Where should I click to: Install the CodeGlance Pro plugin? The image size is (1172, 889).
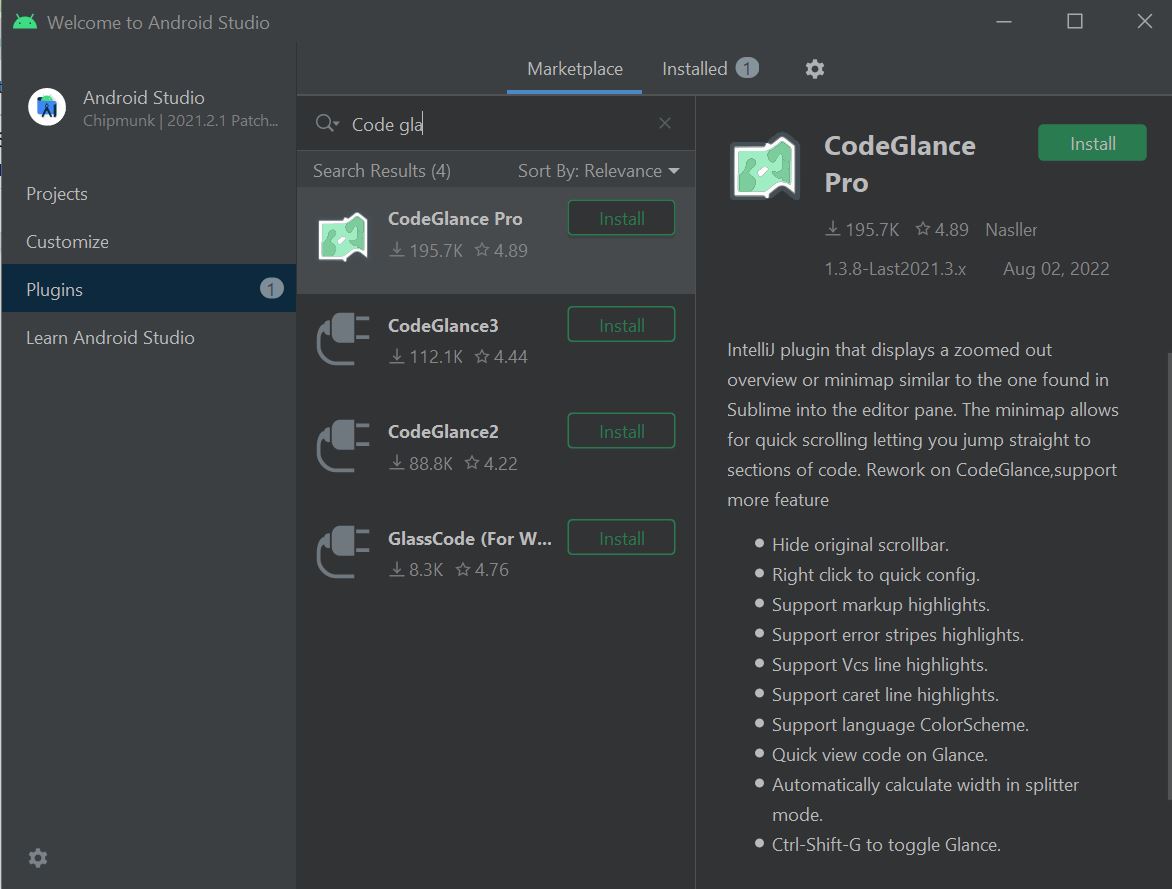click(x=1092, y=142)
